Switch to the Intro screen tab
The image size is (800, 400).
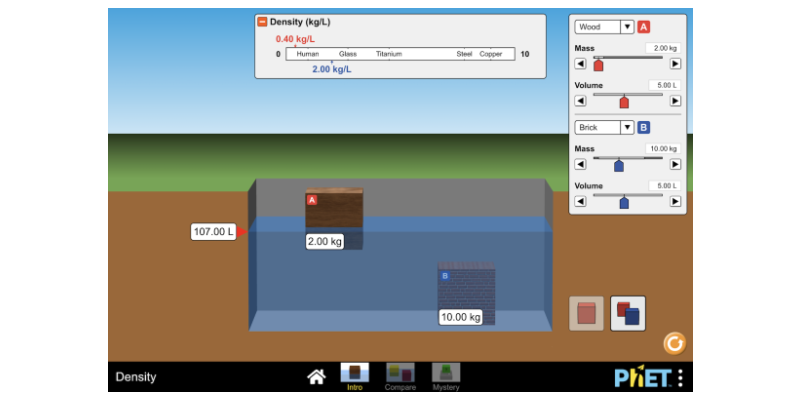pyautogui.click(x=354, y=377)
